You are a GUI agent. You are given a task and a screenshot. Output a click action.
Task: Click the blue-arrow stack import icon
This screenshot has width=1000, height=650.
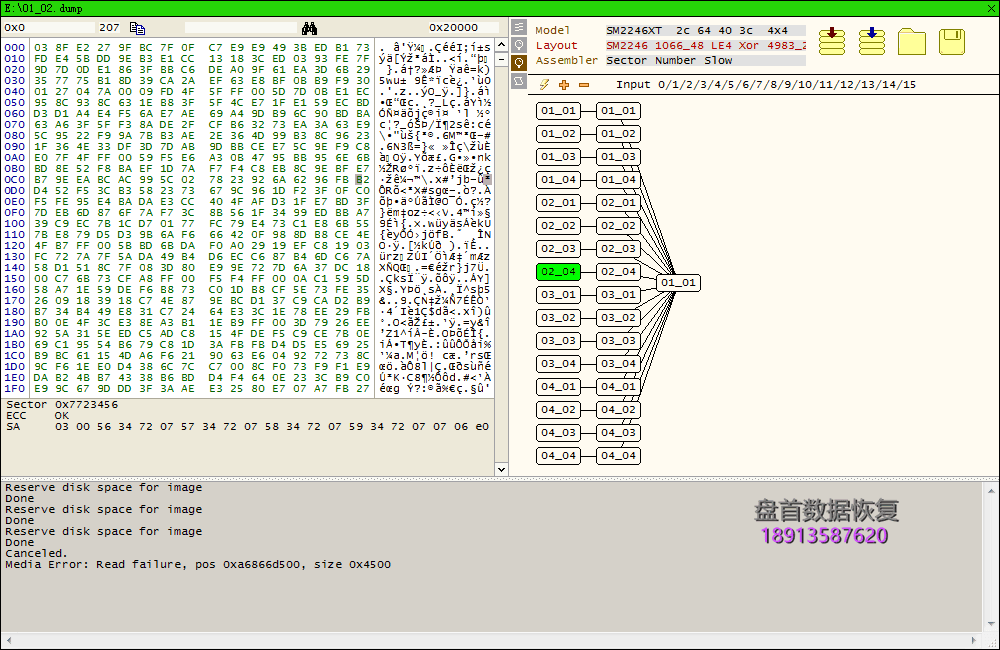coord(872,41)
